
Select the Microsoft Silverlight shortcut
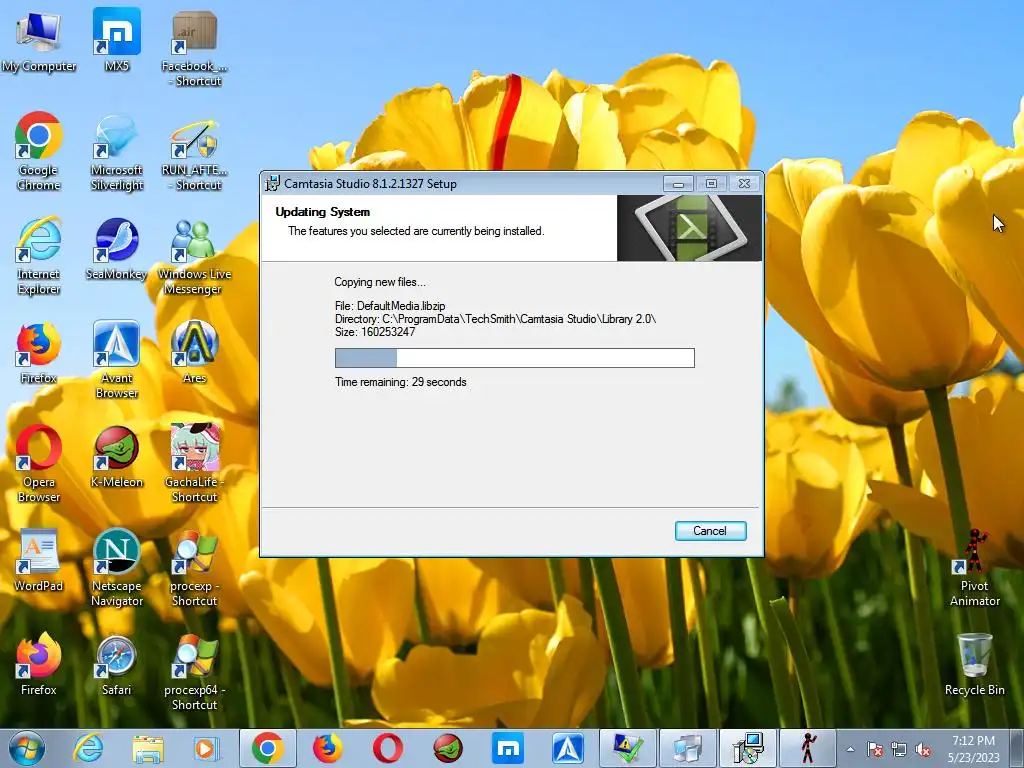tap(116, 152)
